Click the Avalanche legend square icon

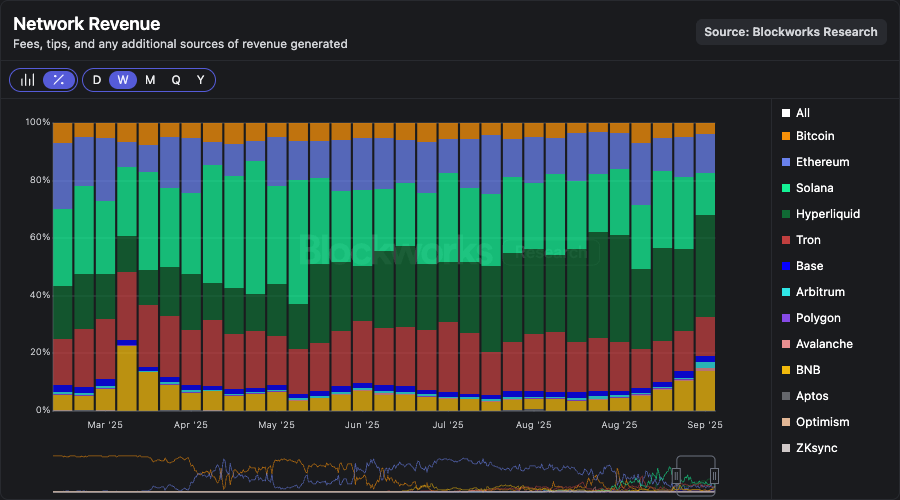click(787, 344)
